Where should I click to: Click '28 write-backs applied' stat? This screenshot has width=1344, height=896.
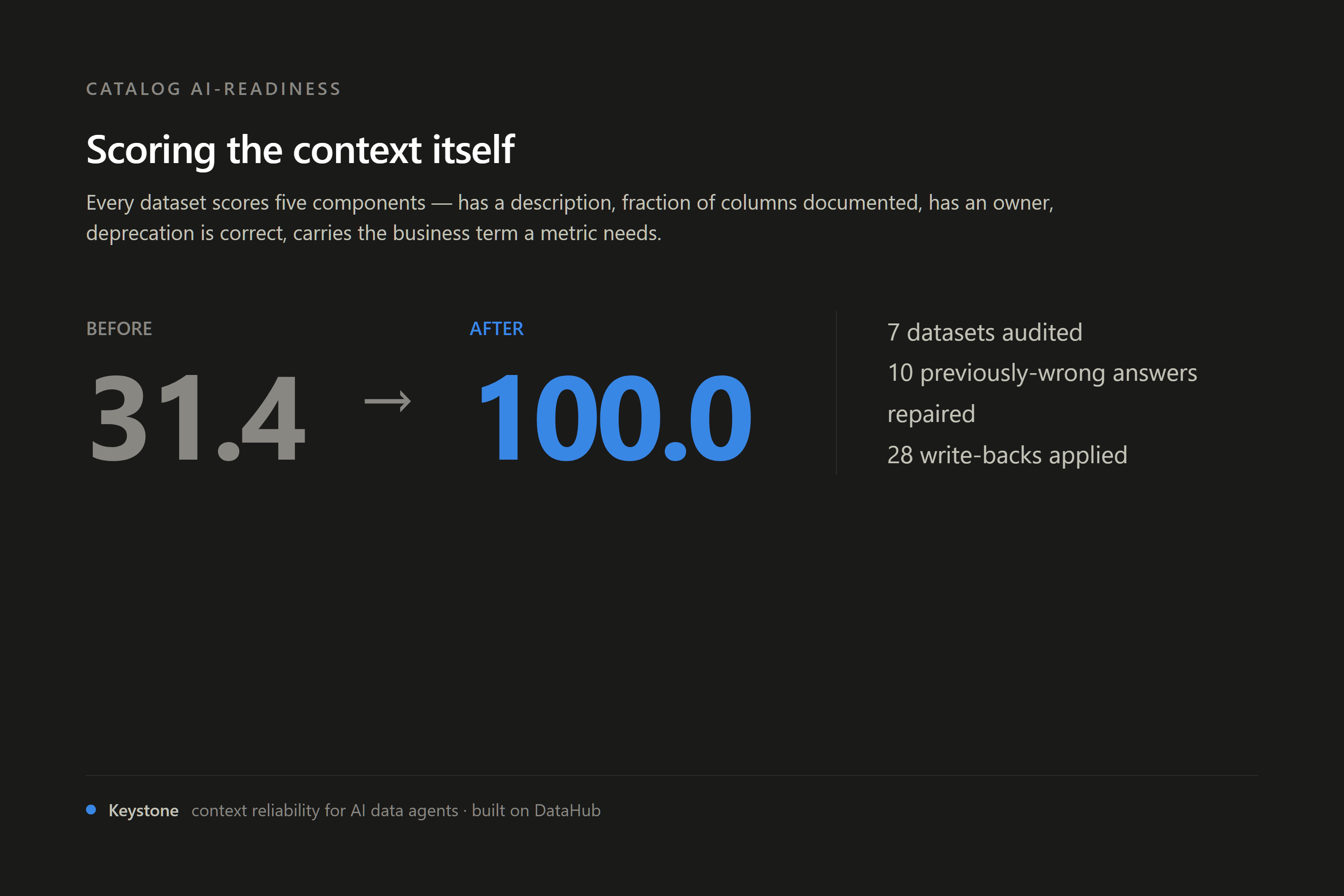click(x=1007, y=455)
